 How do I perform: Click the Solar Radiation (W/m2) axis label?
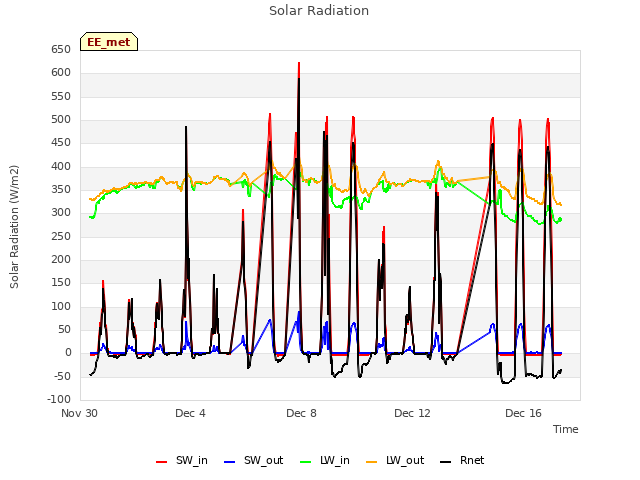click(14, 227)
